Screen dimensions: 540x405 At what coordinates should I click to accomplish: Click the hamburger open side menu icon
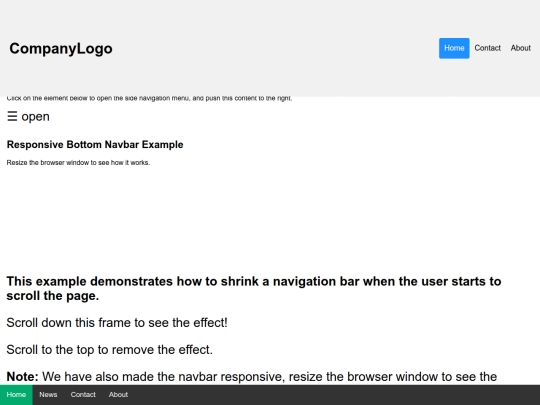click(28, 116)
